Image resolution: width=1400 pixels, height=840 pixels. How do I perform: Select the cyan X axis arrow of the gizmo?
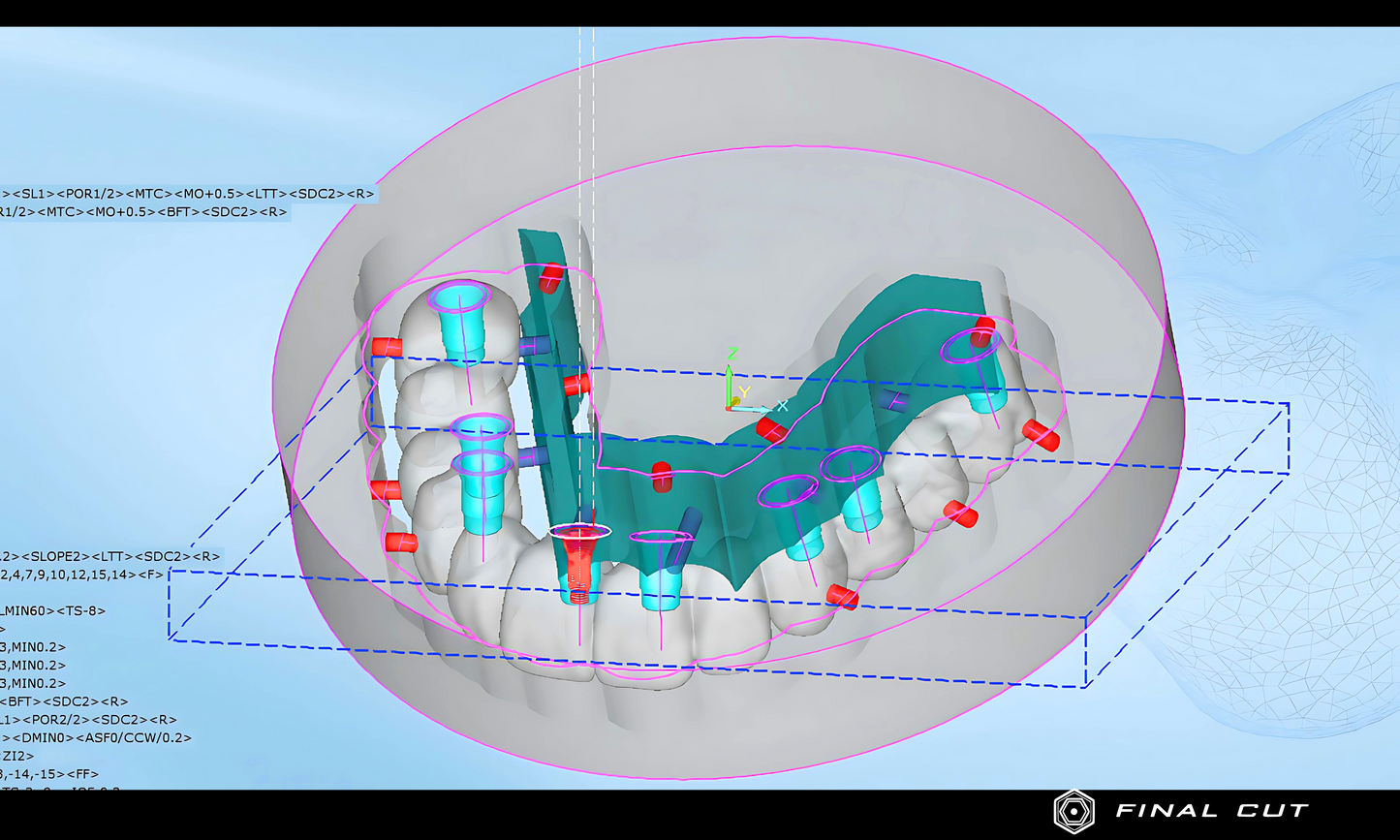pos(761,409)
